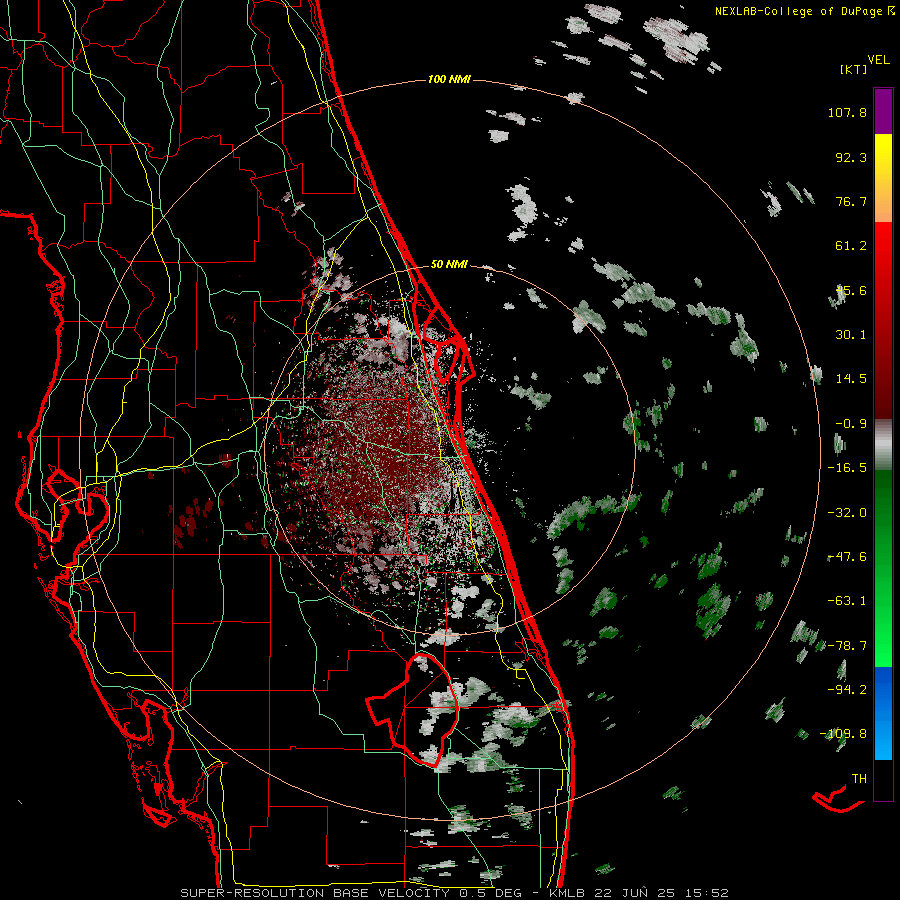Click the '[KT]' units label

[x=853, y=69]
